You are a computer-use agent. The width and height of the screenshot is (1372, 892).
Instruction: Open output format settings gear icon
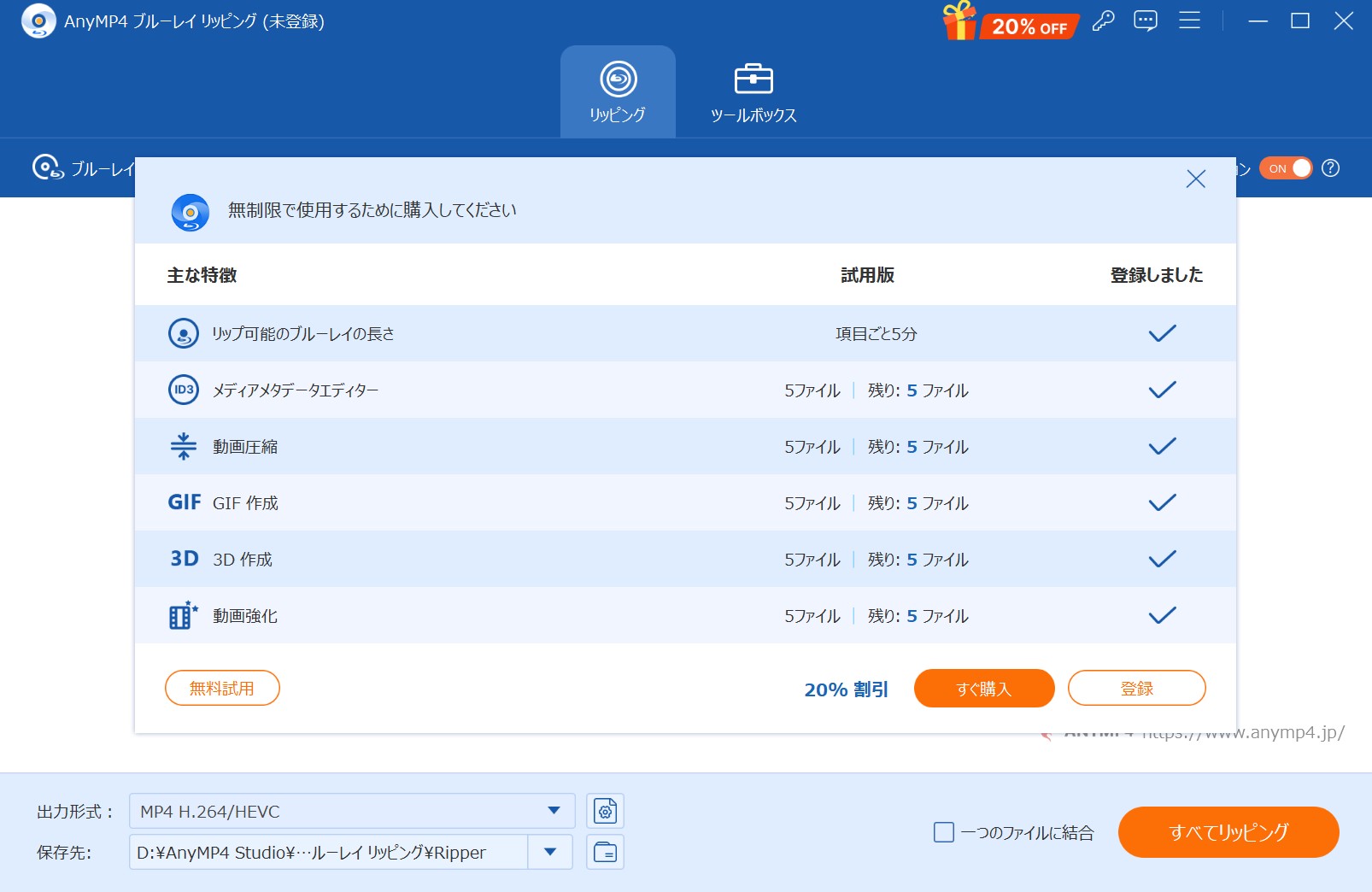click(605, 811)
